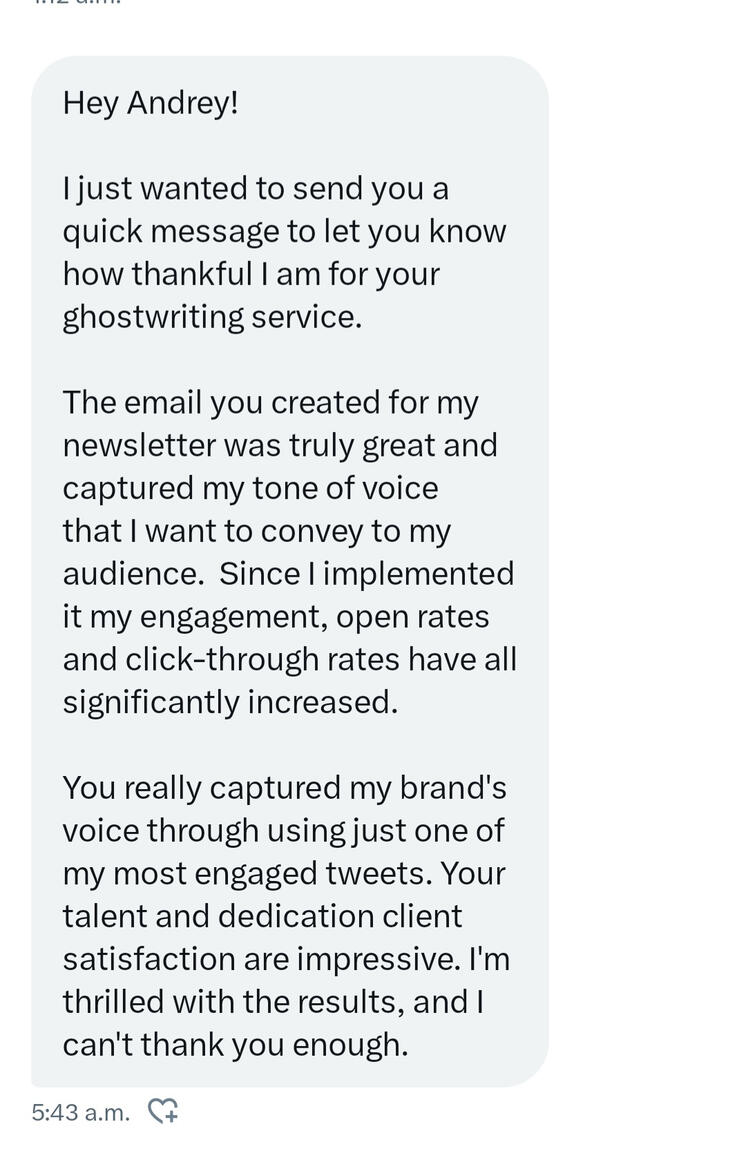This screenshot has height=1162, width=746.
Task: Click the 5:43 a.m. message timestamp
Action: [81, 1112]
